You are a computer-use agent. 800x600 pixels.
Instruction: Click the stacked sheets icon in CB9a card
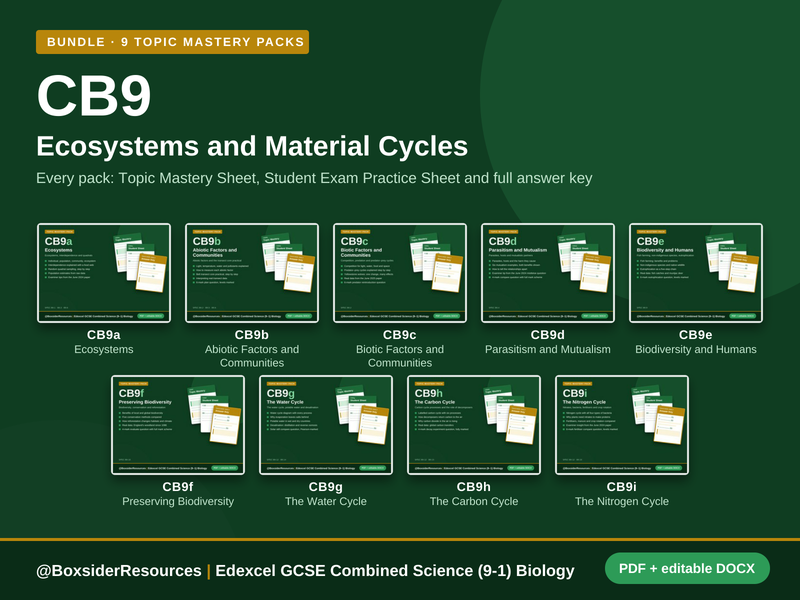140,263
